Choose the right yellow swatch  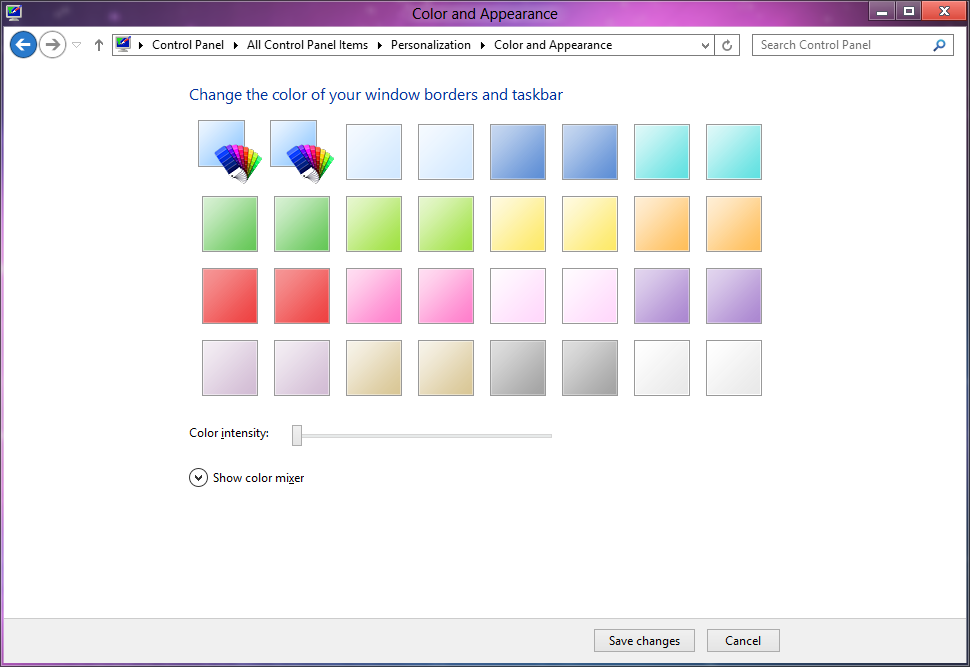click(590, 224)
